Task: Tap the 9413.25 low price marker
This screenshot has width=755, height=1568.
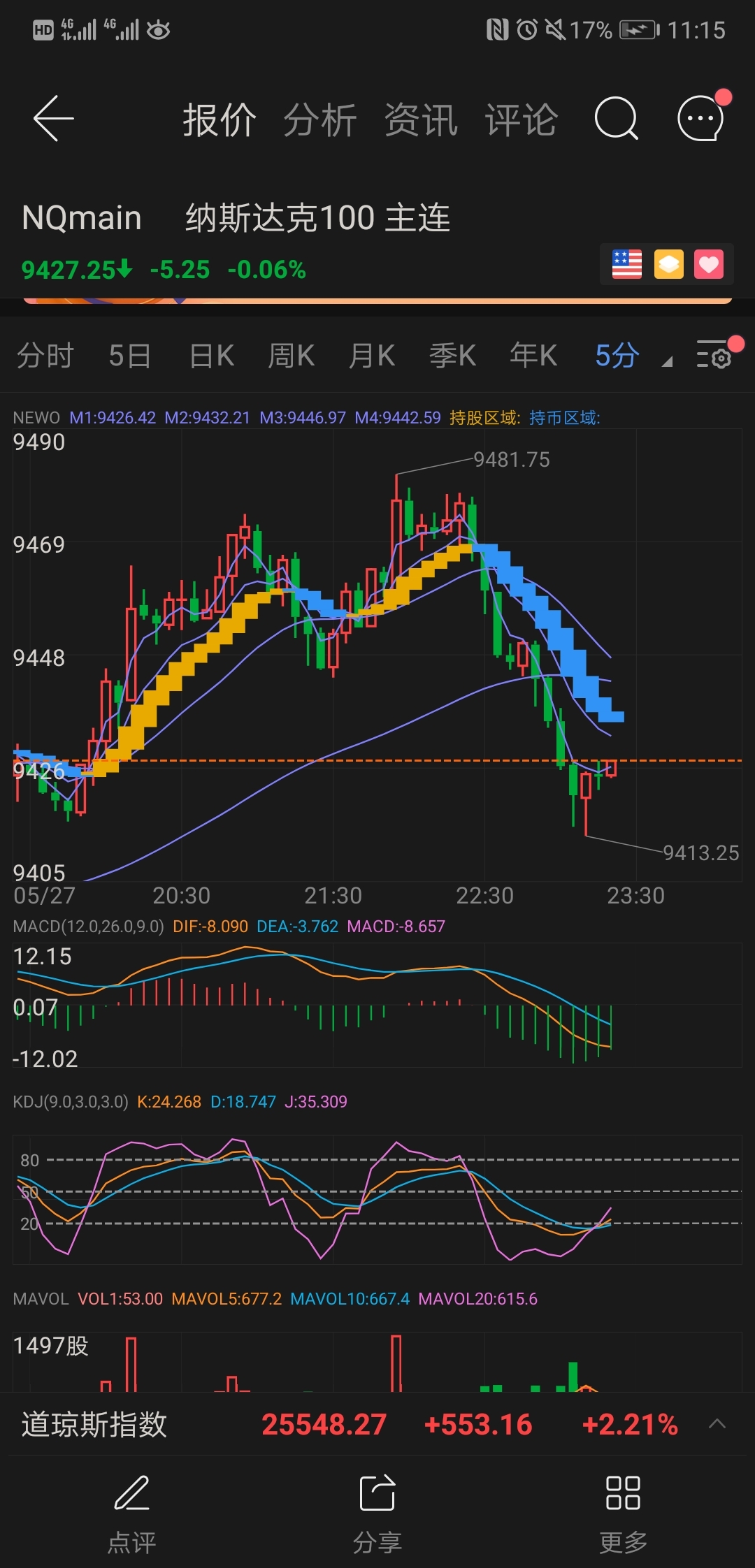Action: click(700, 853)
